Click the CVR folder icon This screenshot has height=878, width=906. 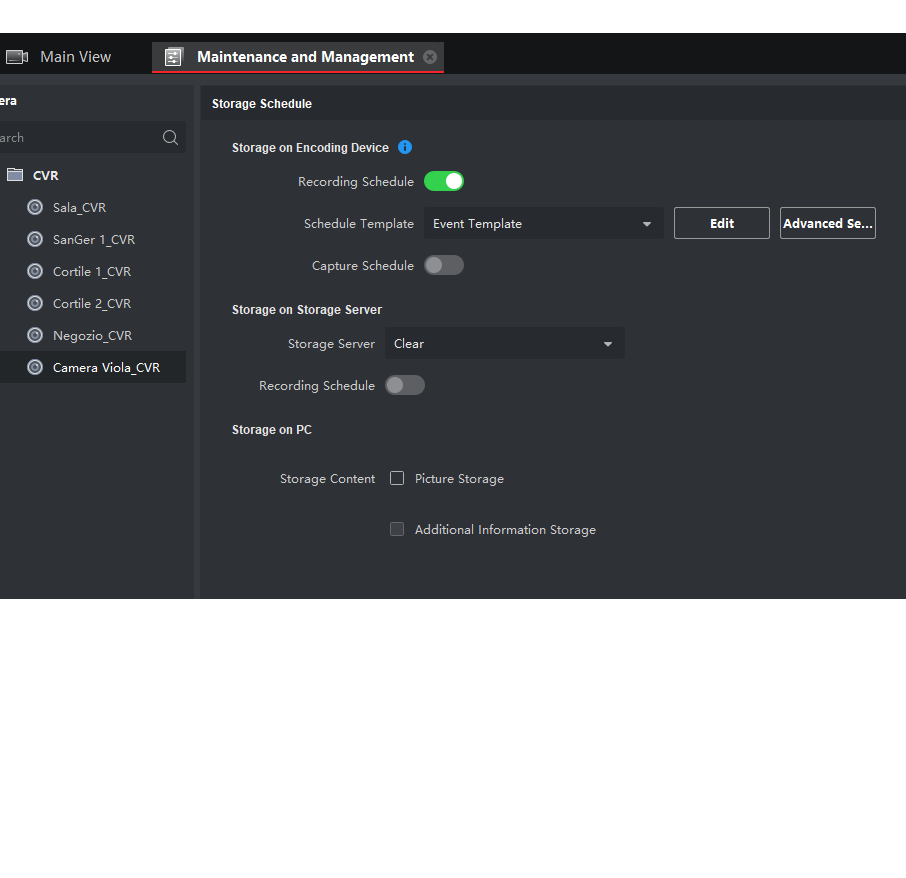[15, 175]
